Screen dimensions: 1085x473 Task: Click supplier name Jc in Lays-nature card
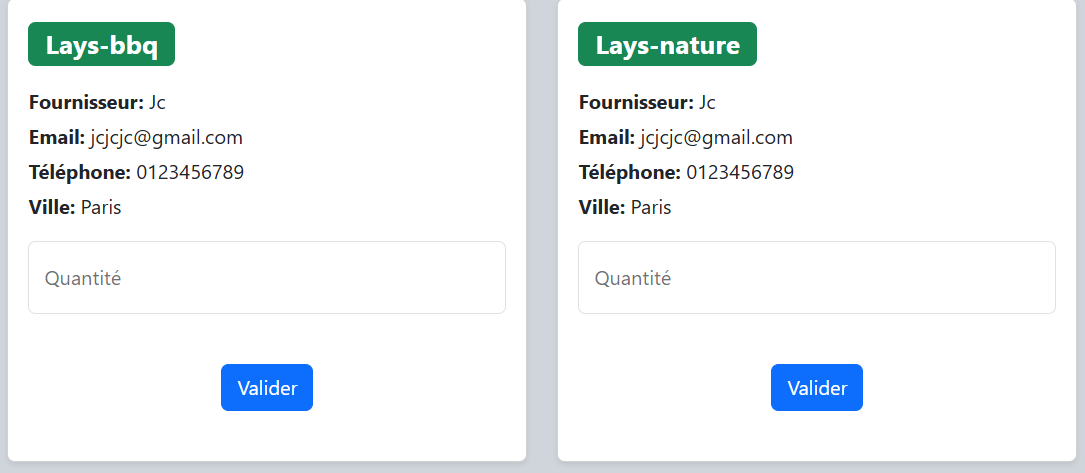[x=707, y=102]
